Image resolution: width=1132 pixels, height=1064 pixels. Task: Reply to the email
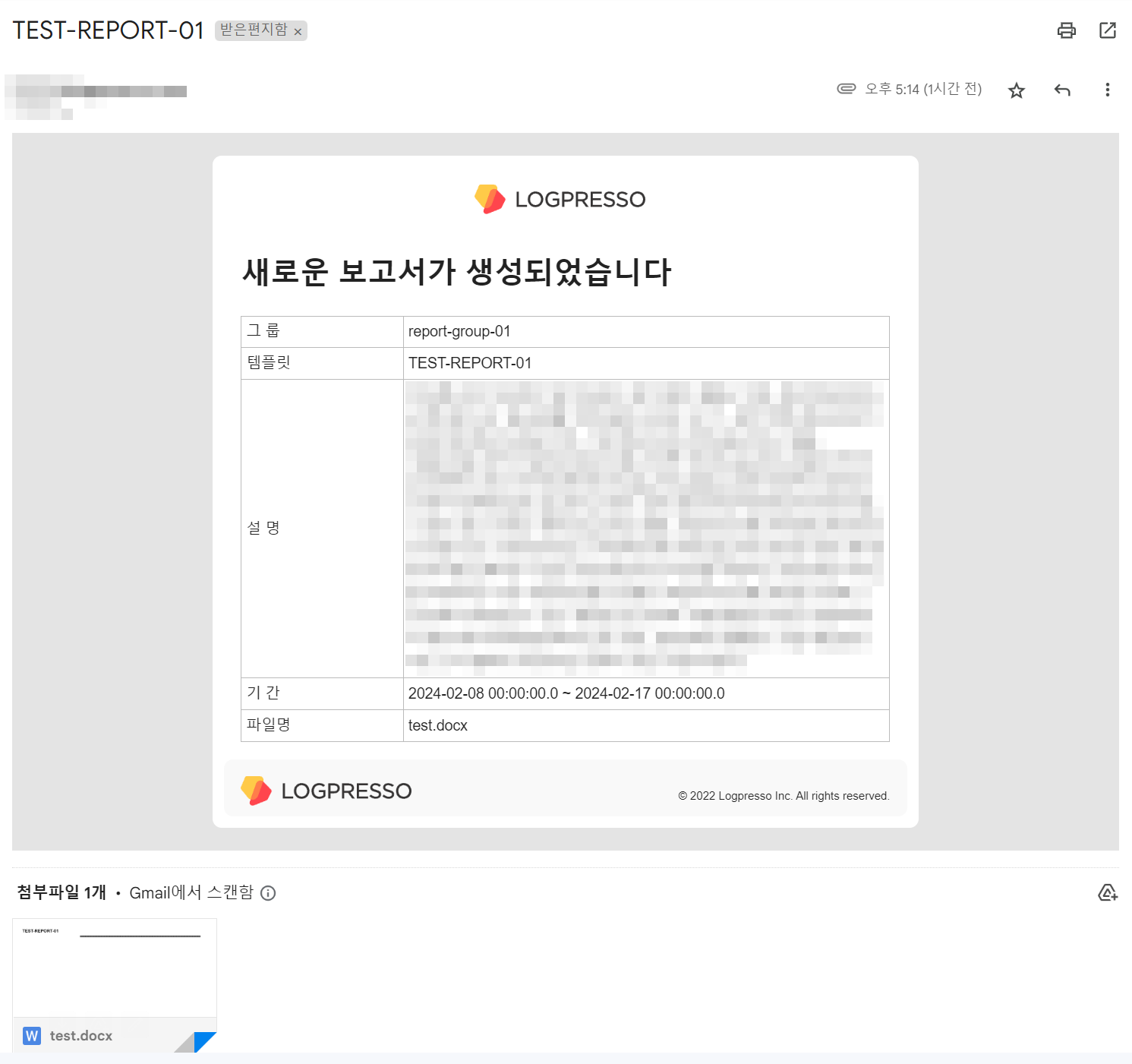tap(1062, 90)
